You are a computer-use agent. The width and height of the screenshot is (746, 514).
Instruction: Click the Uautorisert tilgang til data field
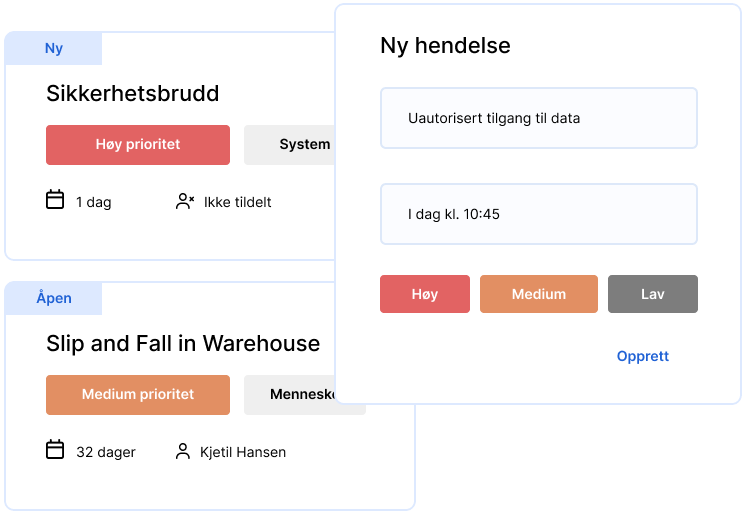[538, 118]
